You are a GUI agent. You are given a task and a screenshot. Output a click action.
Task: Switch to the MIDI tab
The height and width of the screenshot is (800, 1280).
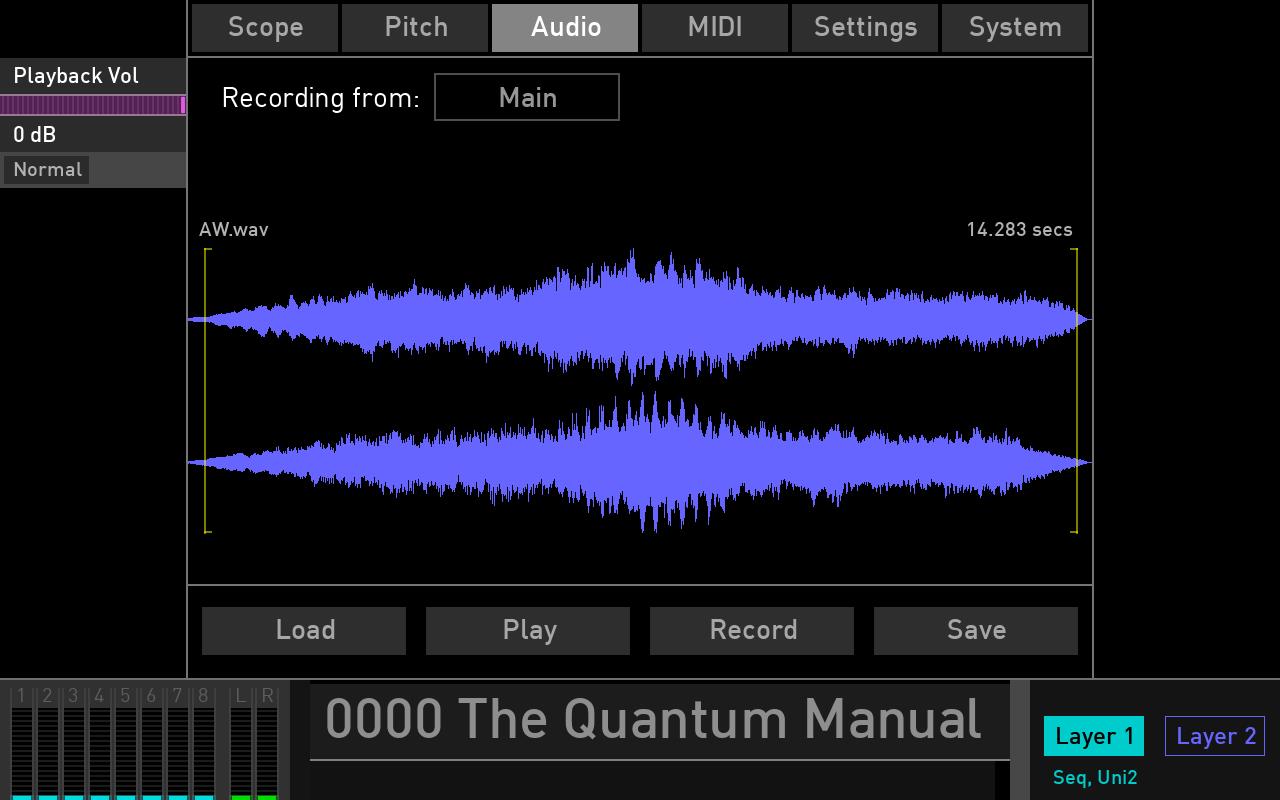[715, 27]
